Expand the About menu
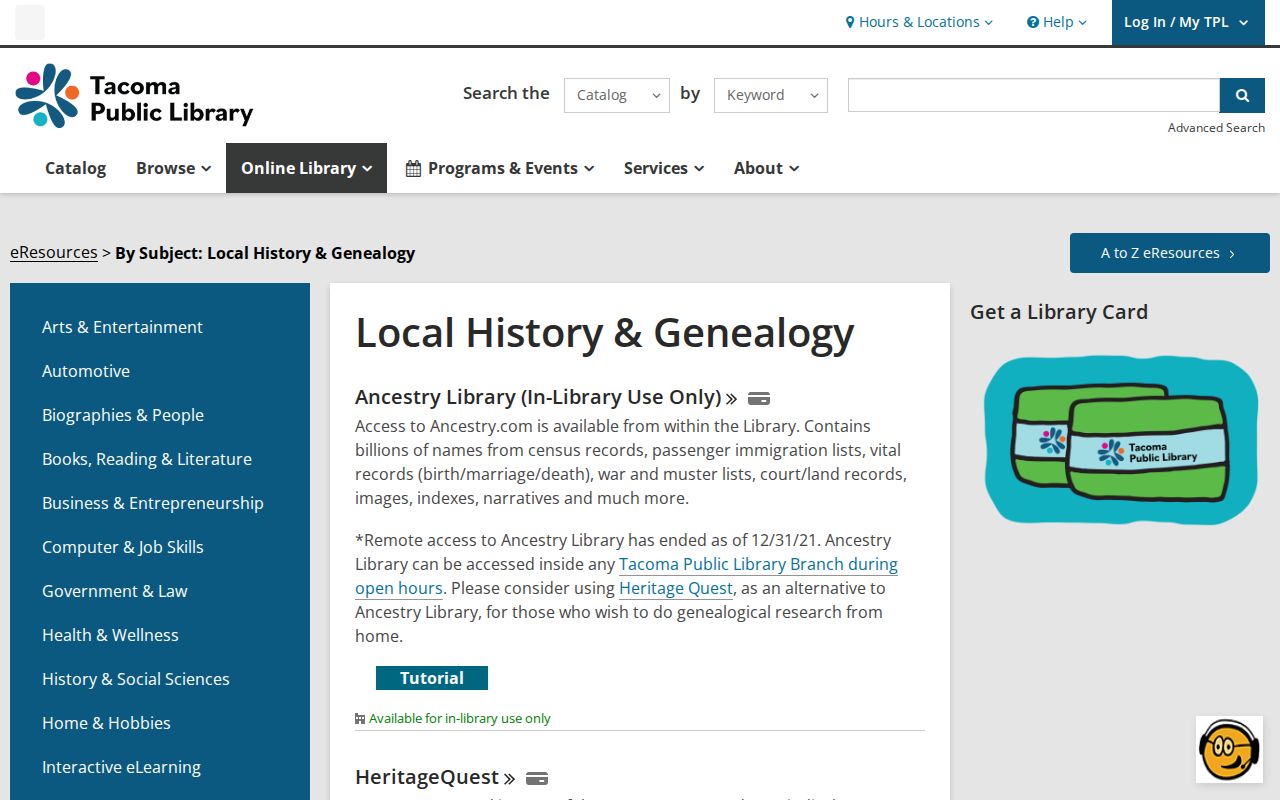Image resolution: width=1280 pixels, height=800 pixels. pos(766,168)
